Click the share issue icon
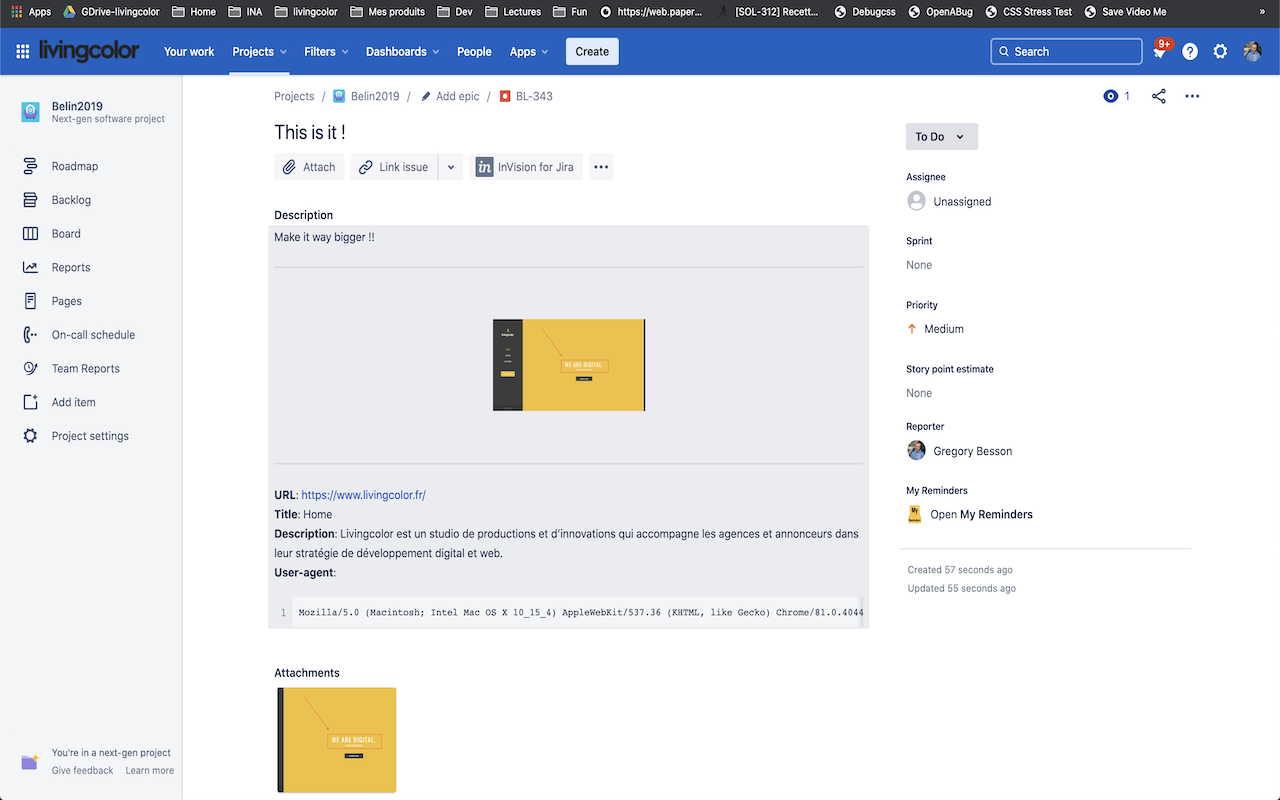The image size is (1280, 800). [1159, 96]
